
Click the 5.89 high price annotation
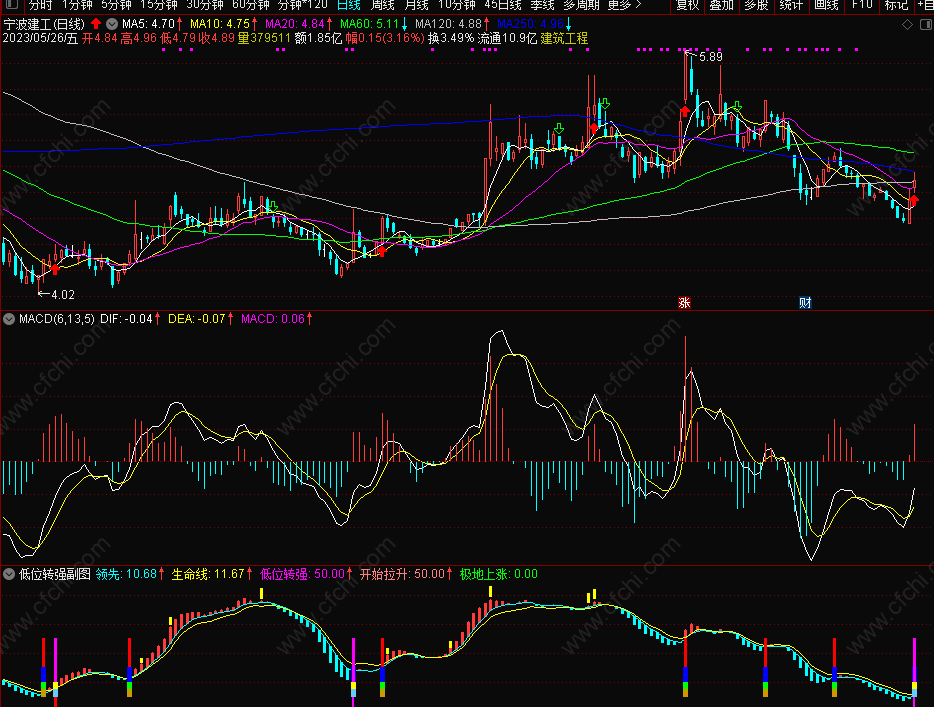(711, 57)
